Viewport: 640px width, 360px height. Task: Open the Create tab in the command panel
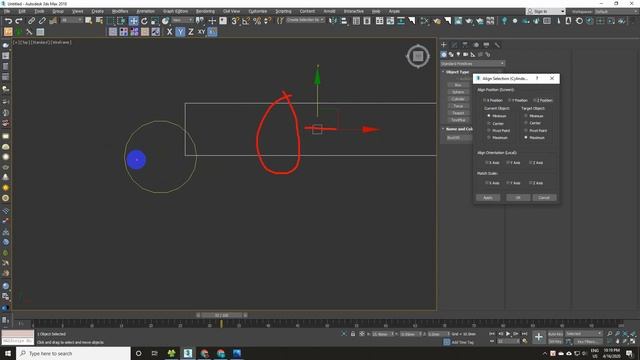(444, 44)
